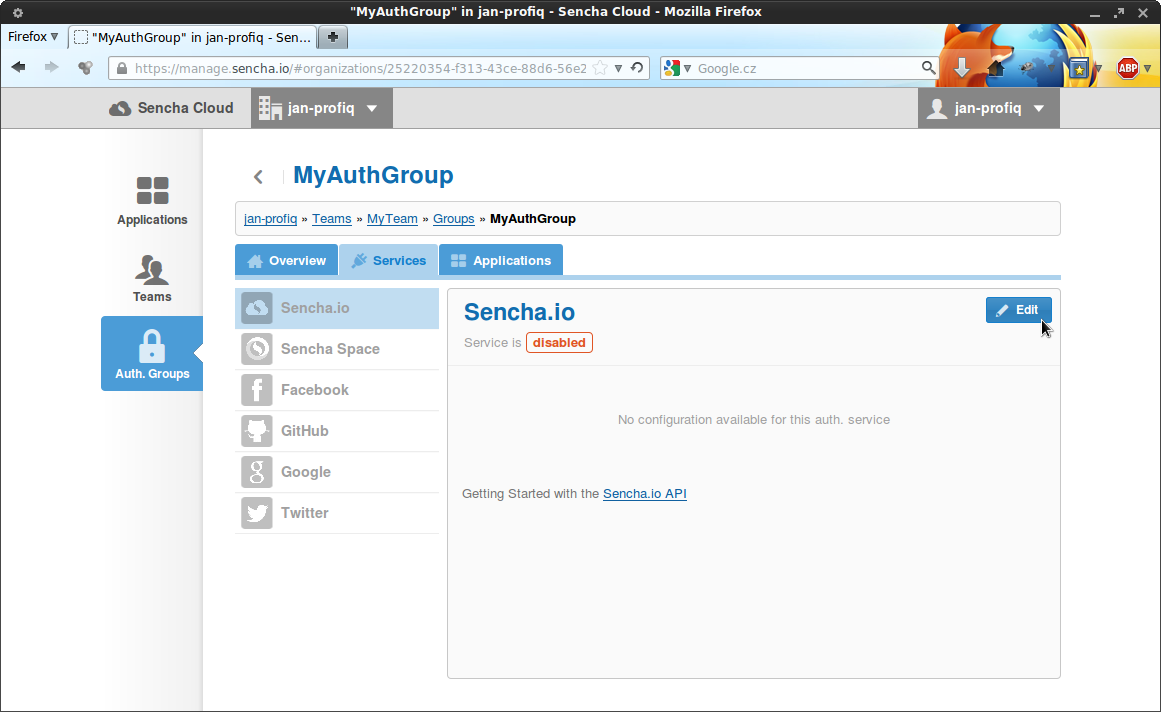This screenshot has height=712, width=1161.
Task: Expand the jan-profiq organization dropdown
Action: 321,108
